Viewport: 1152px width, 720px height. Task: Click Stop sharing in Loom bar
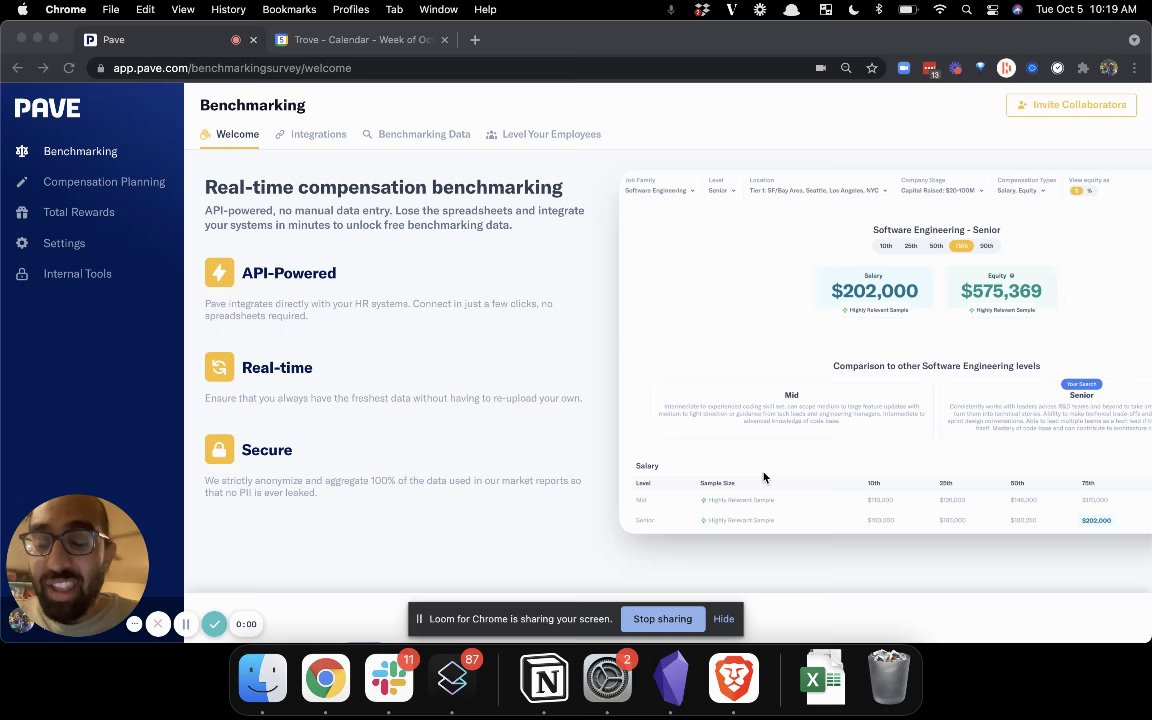coord(663,619)
